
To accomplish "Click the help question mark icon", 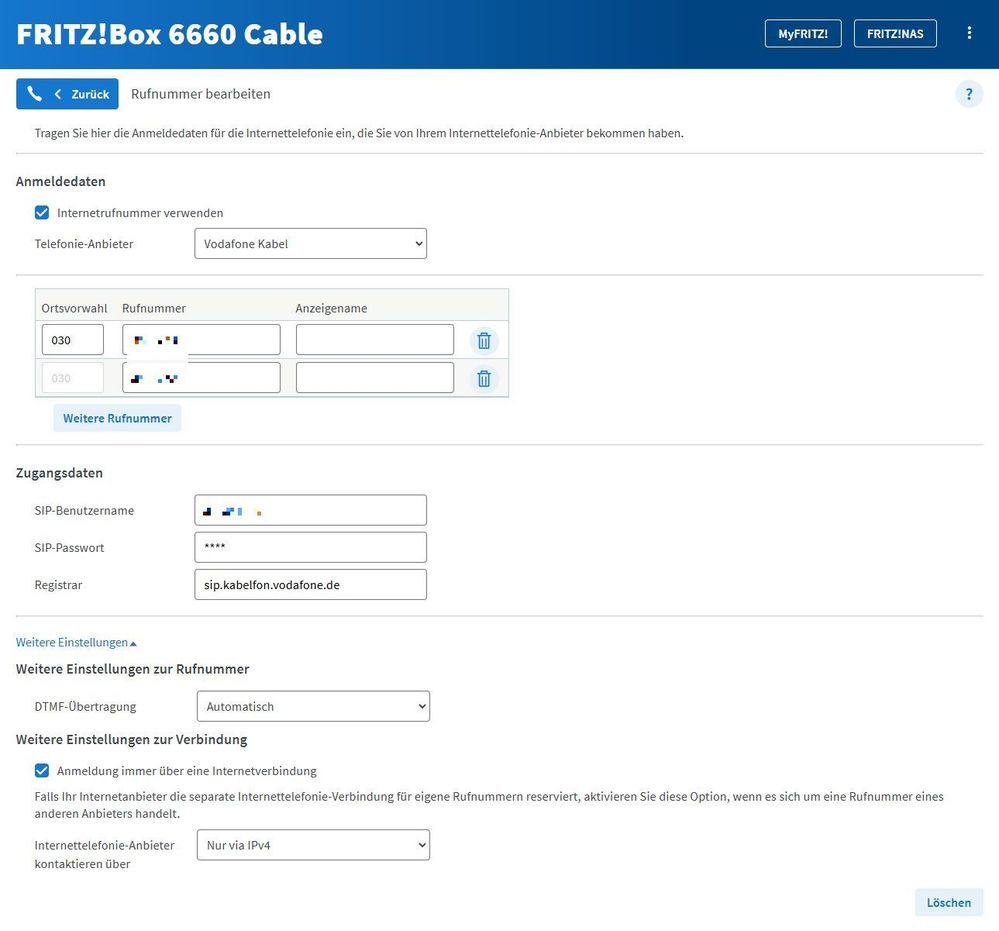I will pyautogui.click(x=969, y=94).
